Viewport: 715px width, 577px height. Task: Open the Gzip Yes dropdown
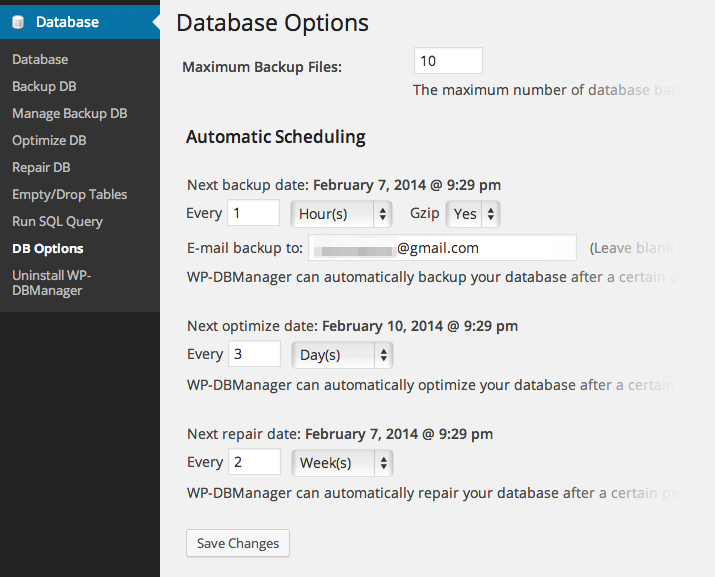tap(475, 213)
